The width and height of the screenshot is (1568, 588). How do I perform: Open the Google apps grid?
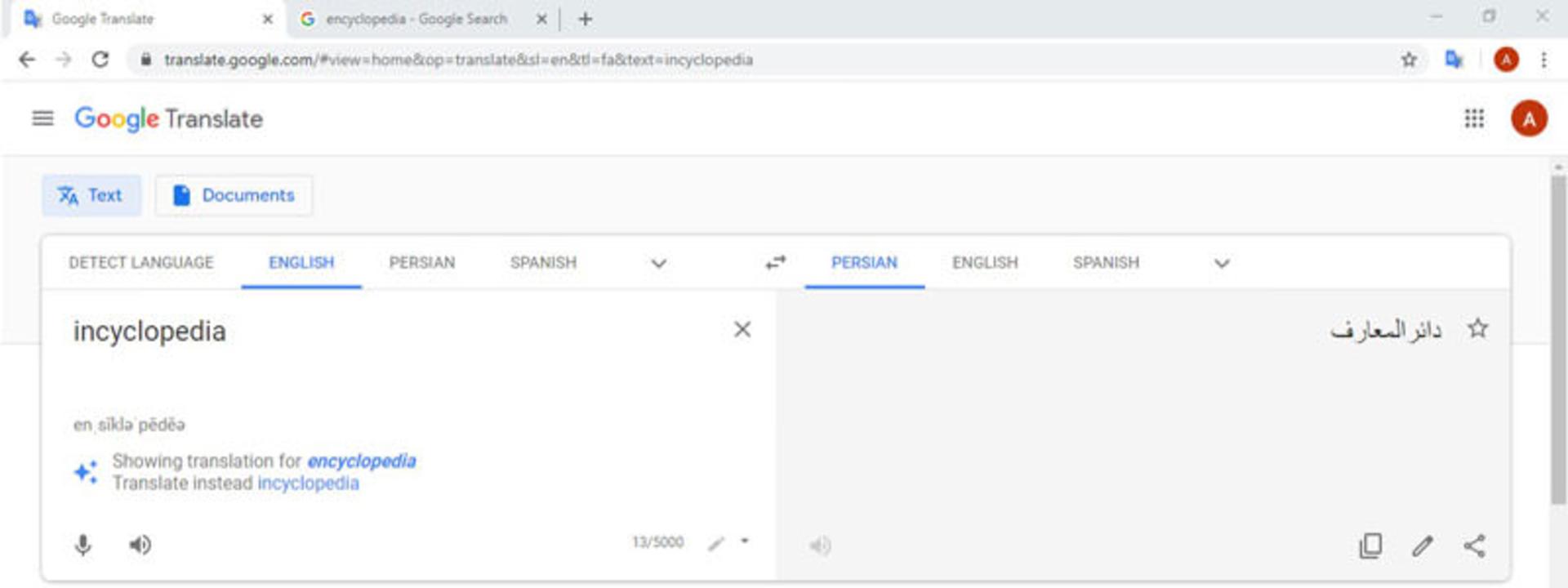click(1474, 119)
